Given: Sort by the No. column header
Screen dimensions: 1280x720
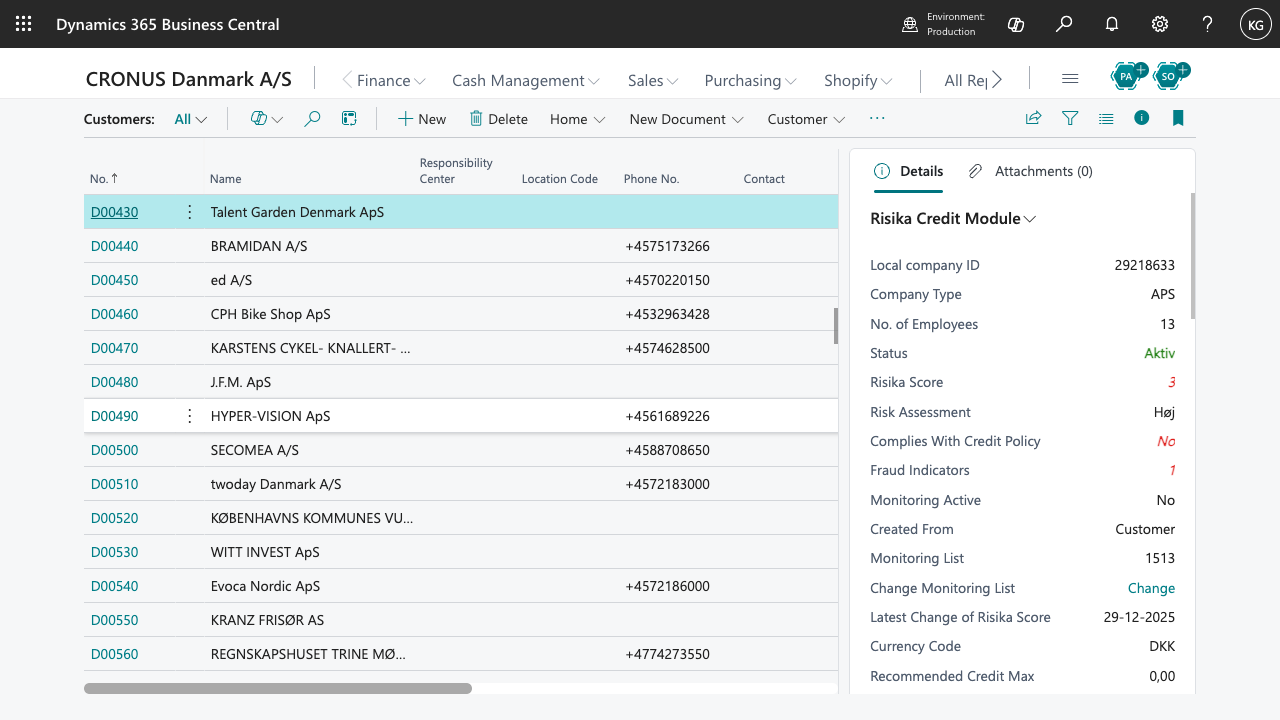Looking at the screenshot, I should [x=104, y=179].
